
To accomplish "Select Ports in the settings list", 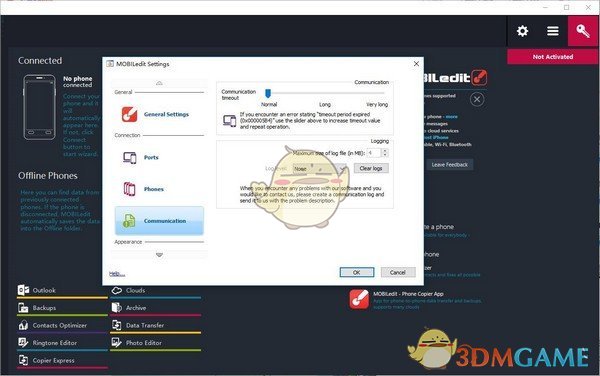I will click(159, 157).
